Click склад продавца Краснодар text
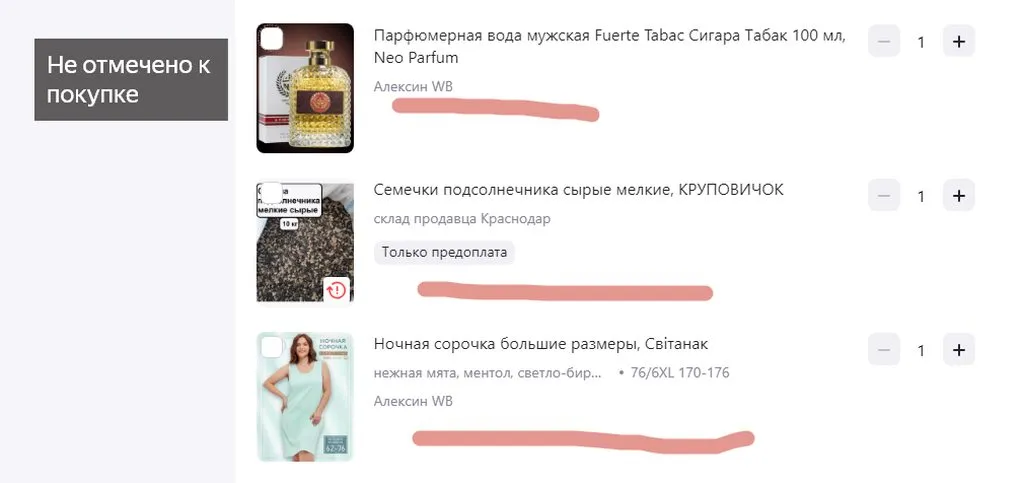 point(462,219)
